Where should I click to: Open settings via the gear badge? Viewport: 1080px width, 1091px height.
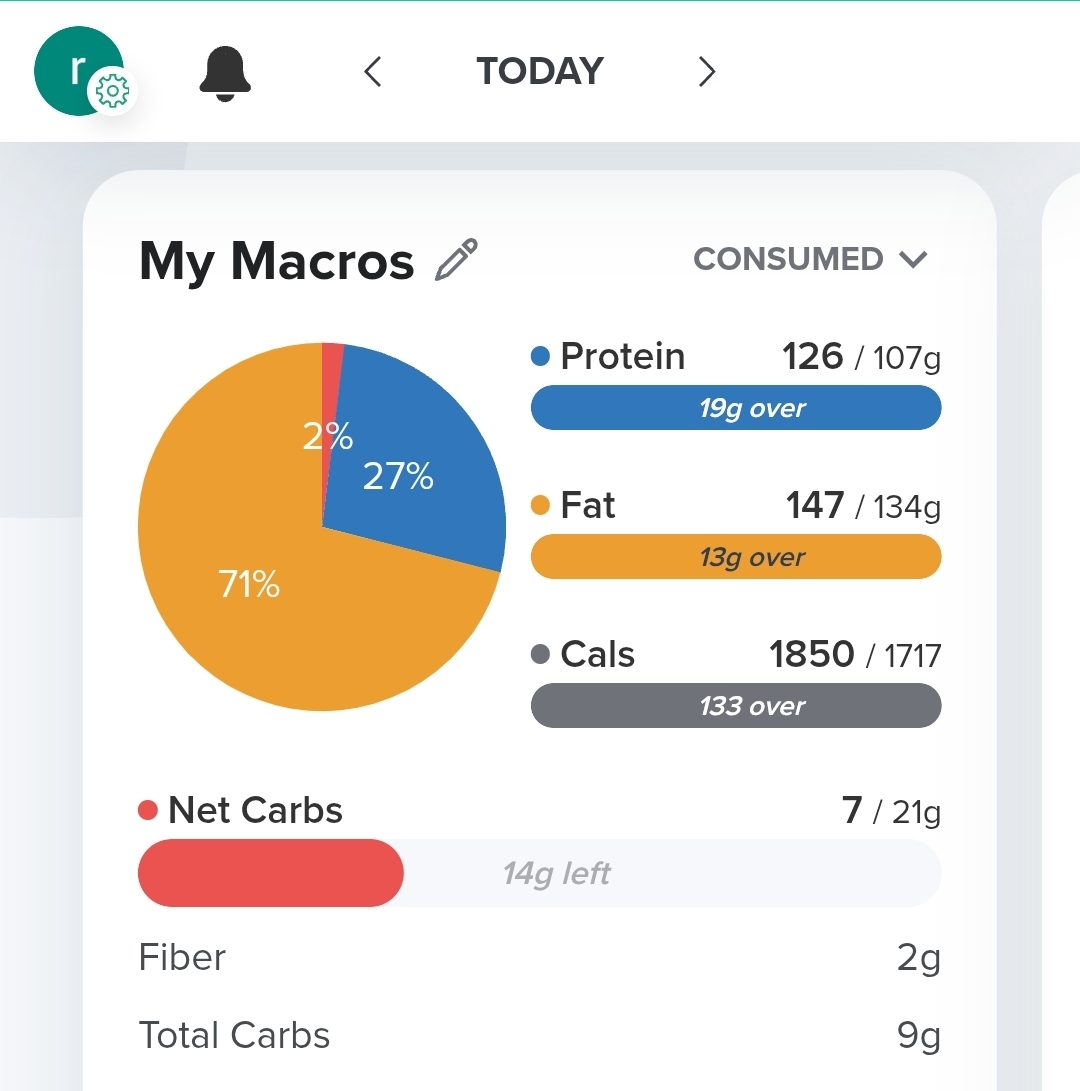[112, 93]
